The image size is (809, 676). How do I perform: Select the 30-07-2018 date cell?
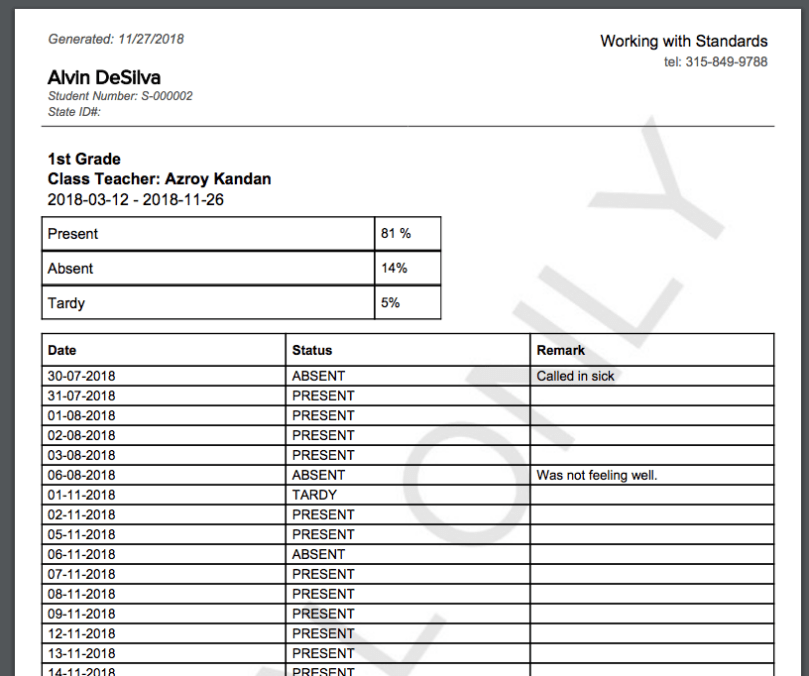click(80, 375)
